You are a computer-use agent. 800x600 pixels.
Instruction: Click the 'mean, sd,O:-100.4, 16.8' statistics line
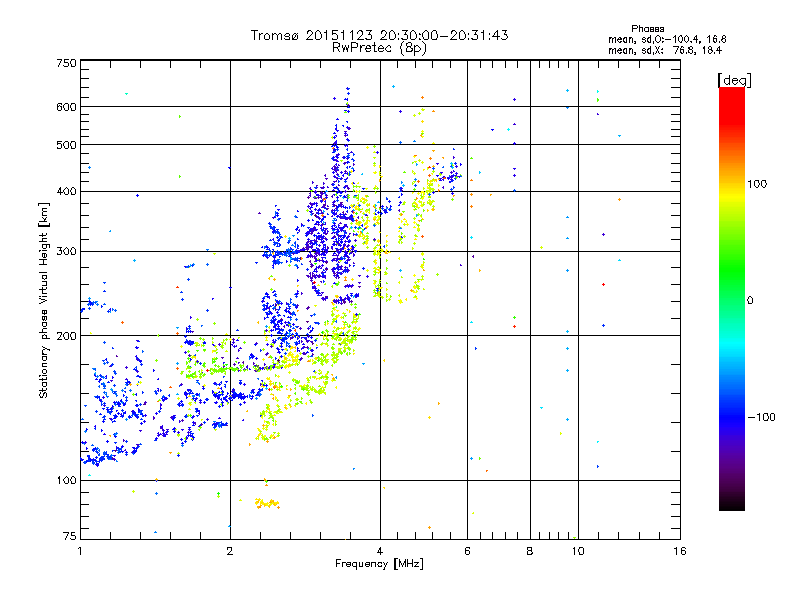click(667, 39)
